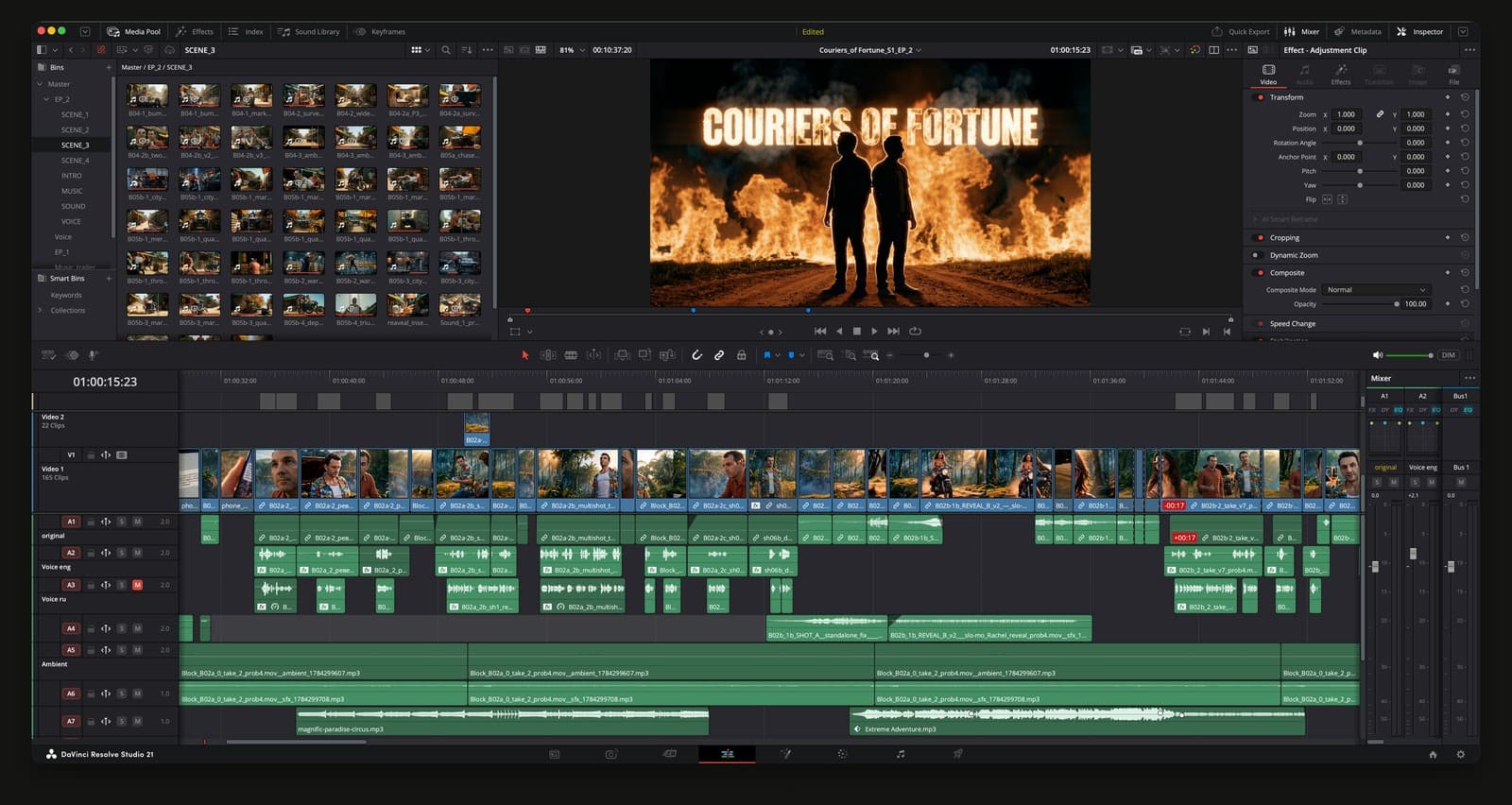The width and height of the screenshot is (1512, 805).
Task: Click the DIM audio button
Action: (1449, 355)
